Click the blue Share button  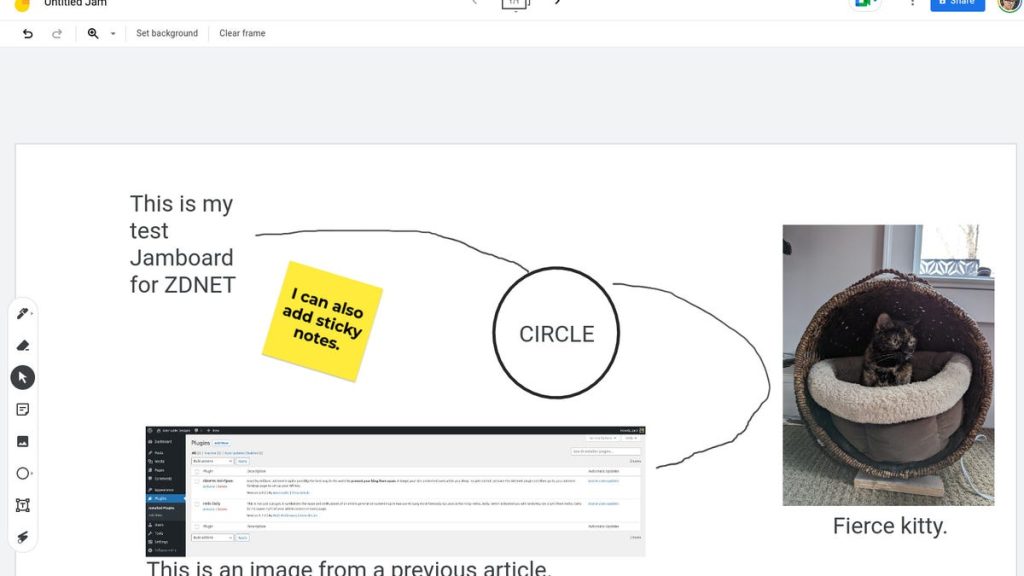(x=957, y=3)
